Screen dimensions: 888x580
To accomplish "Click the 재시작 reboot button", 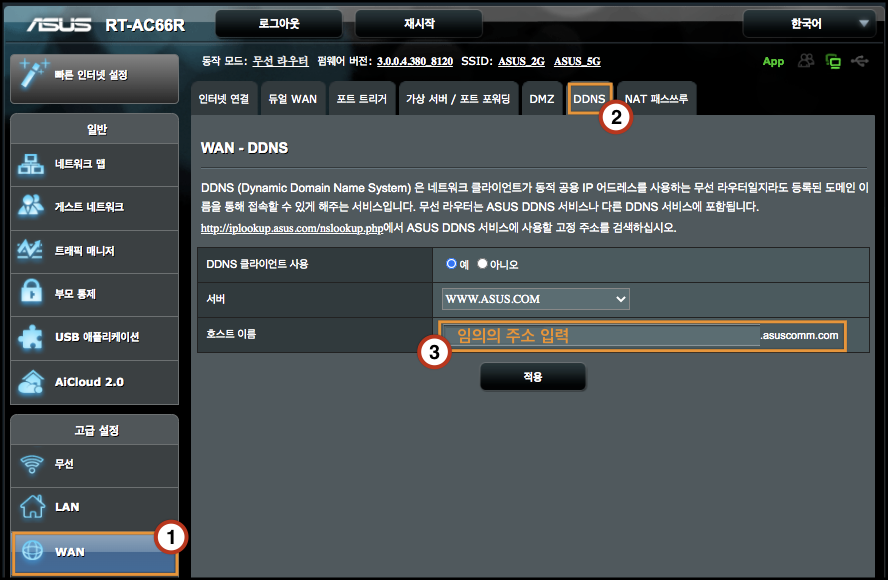I will 419,24.
